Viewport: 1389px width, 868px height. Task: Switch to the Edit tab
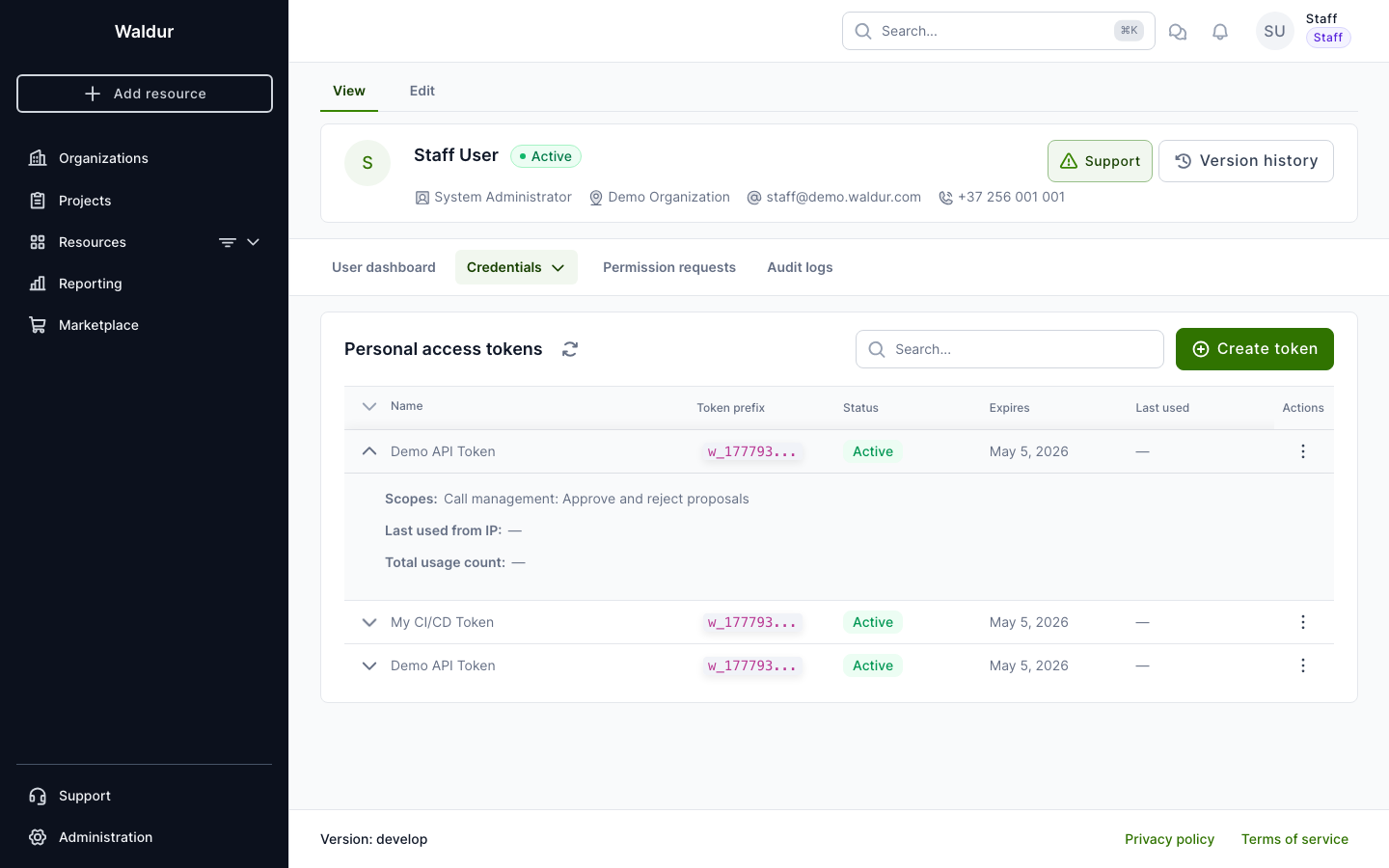(422, 91)
